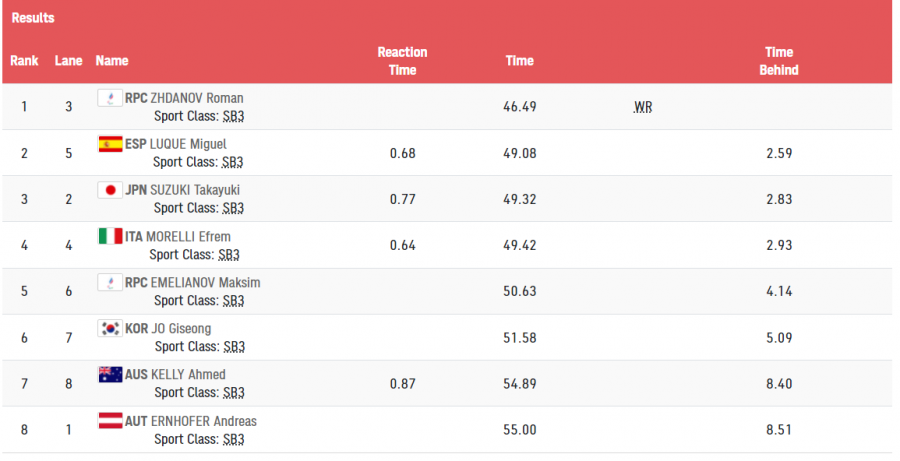Click SB3 sport class under Suzuki Takayuki
This screenshot has width=900, height=461.
point(232,208)
